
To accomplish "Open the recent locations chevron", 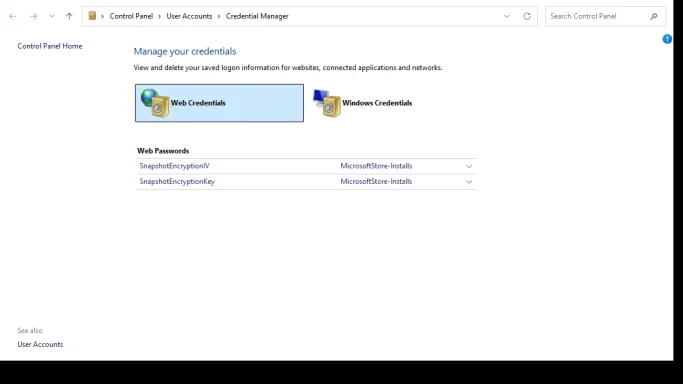I will point(52,16).
